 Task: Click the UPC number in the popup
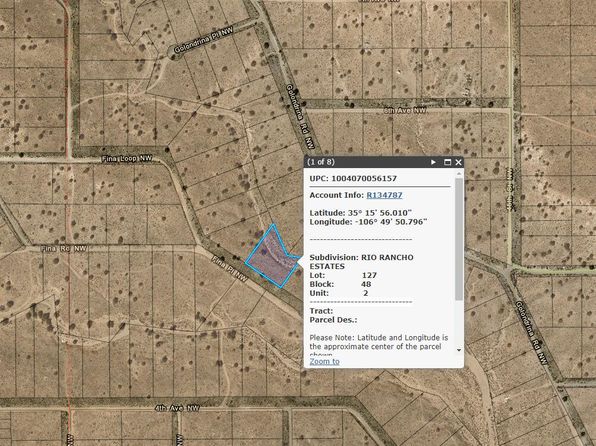tap(364, 178)
